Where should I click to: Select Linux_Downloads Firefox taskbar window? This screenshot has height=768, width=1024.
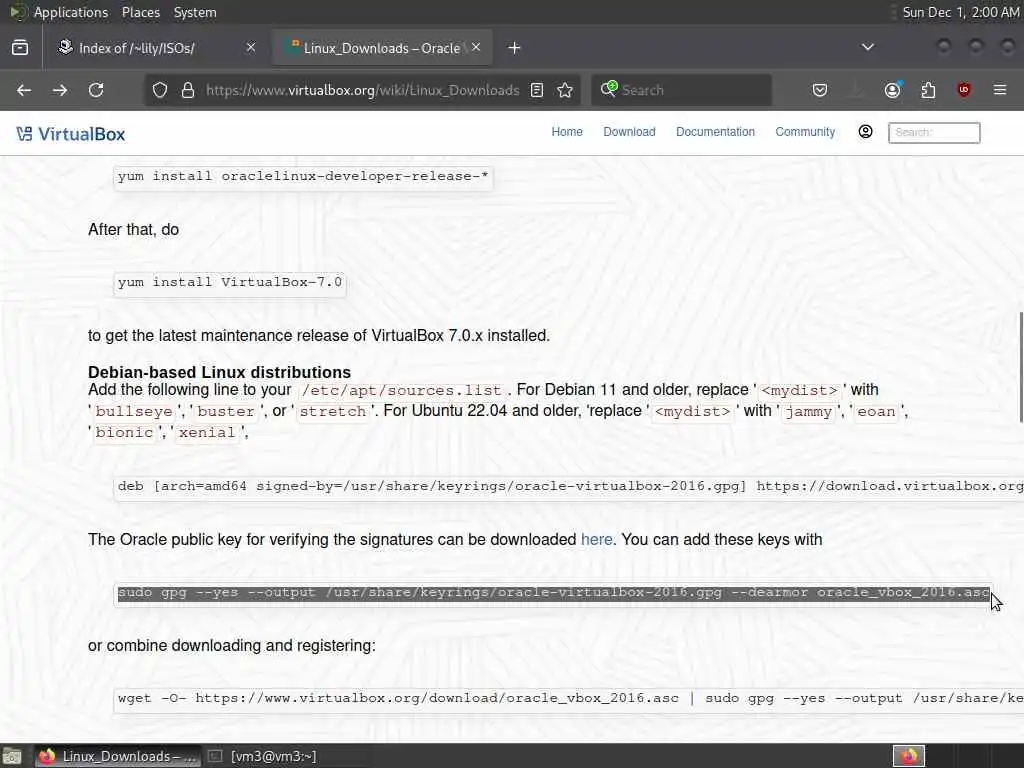[118, 756]
